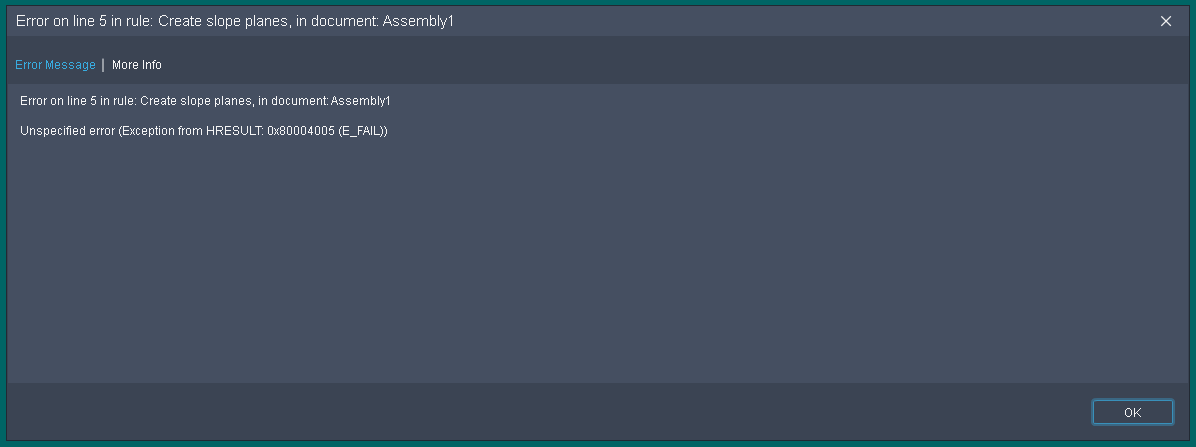
Task: Click the dialog title bar text
Action: click(x=235, y=21)
